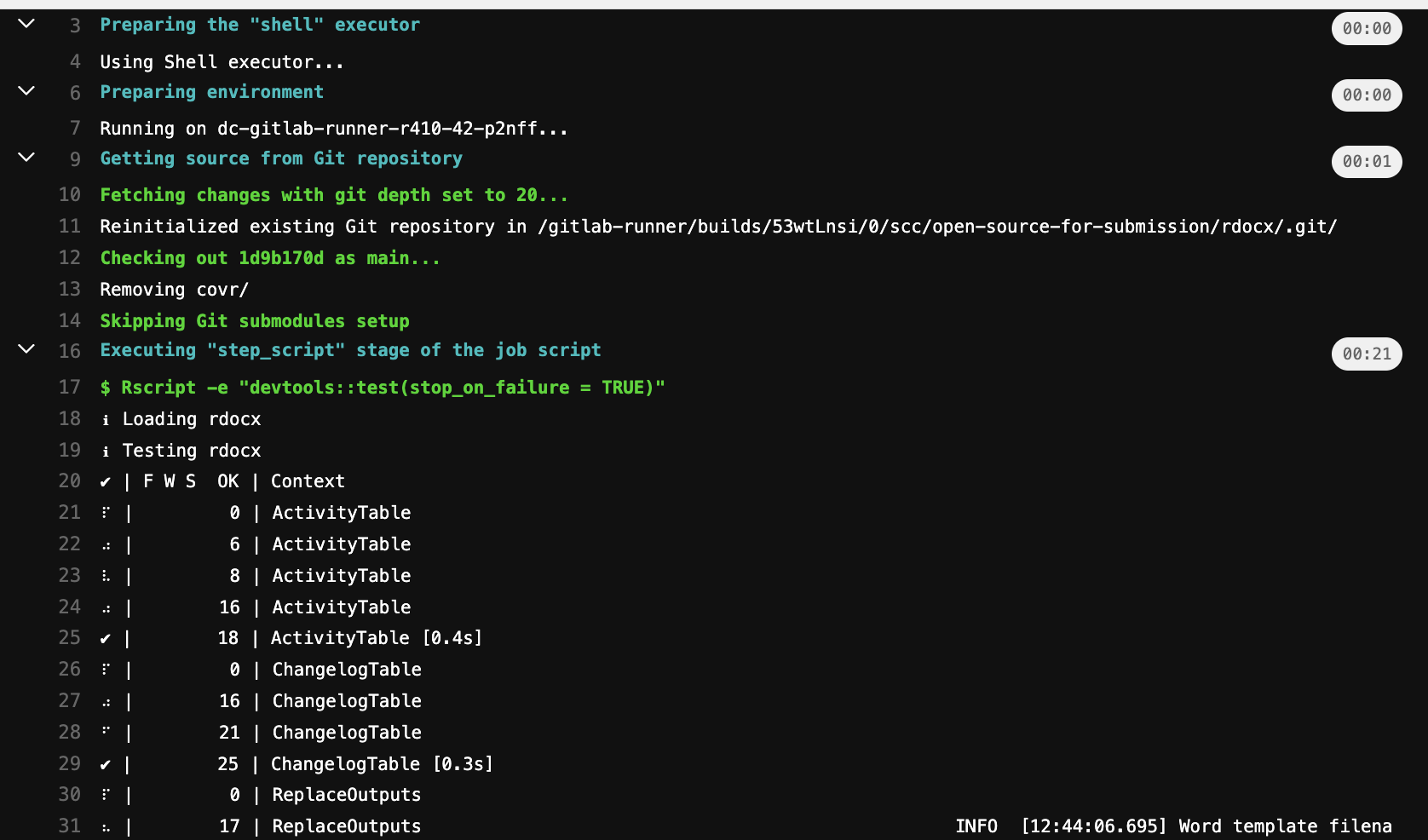Click the Executing "step_script" stage header text
Viewport: 1428px width, 840px height.
pyautogui.click(x=349, y=350)
